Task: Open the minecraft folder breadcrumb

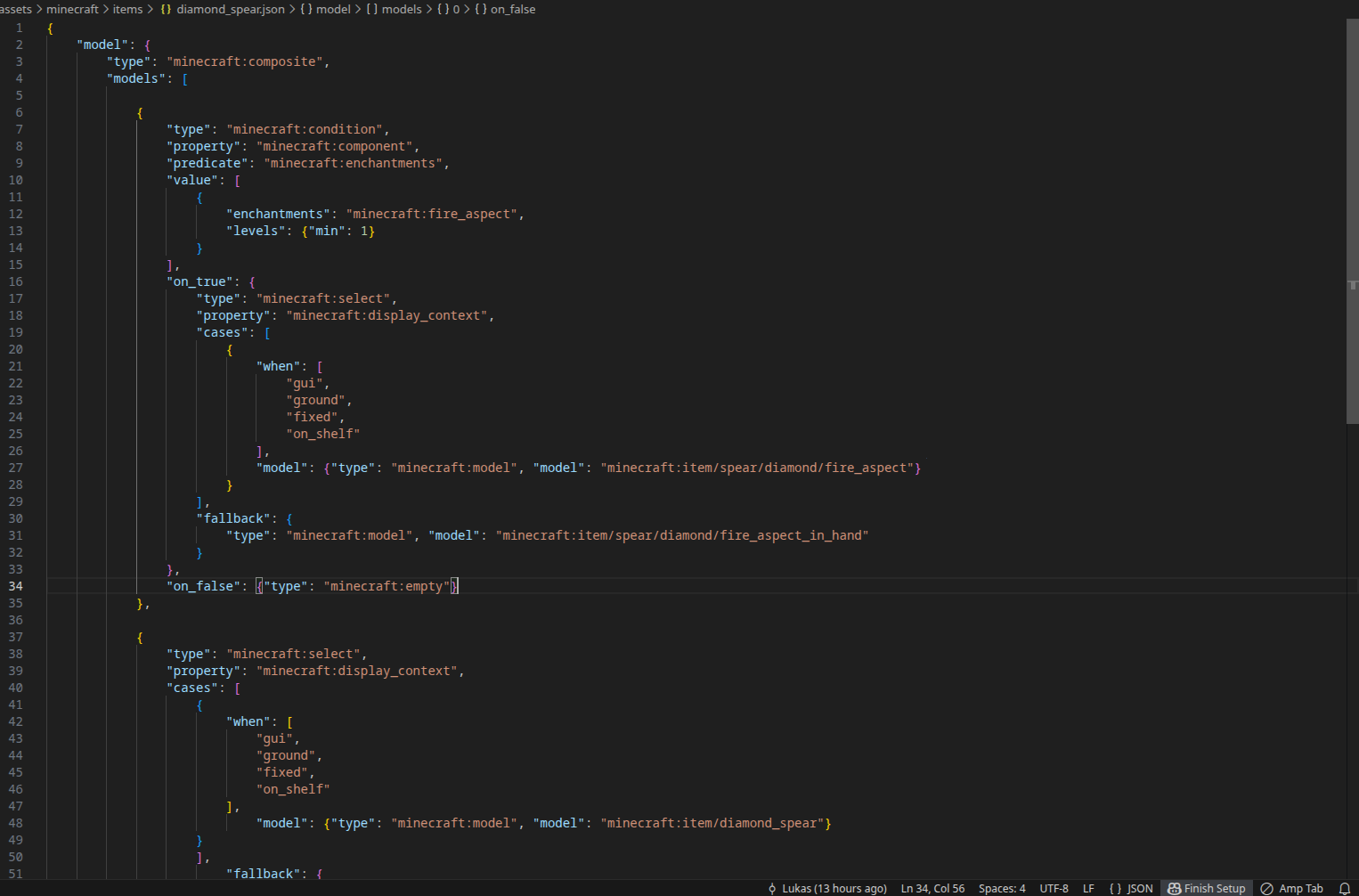Action: click(x=72, y=9)
